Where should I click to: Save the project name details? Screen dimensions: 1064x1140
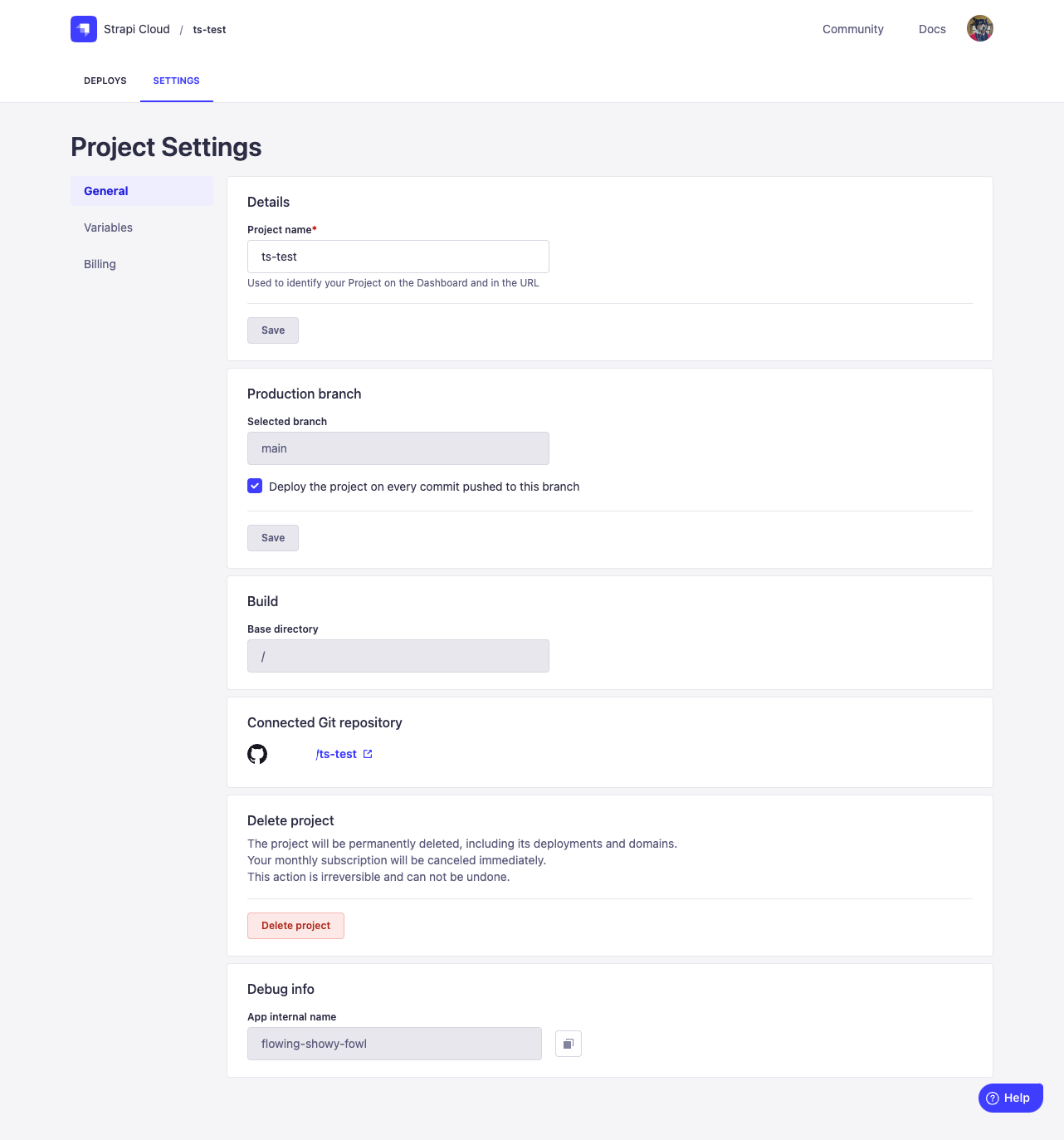pos(272,330)
